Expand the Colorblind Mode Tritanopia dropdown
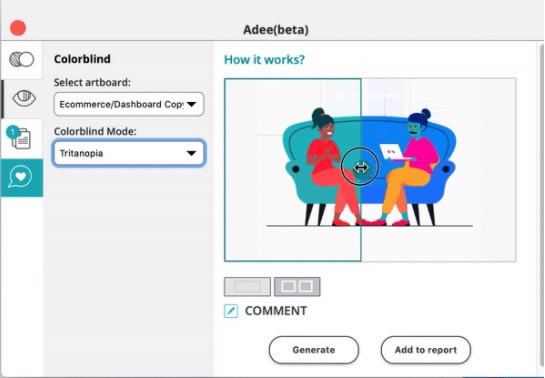This screenshot has height=378, width=545. (x=129, y=153)
